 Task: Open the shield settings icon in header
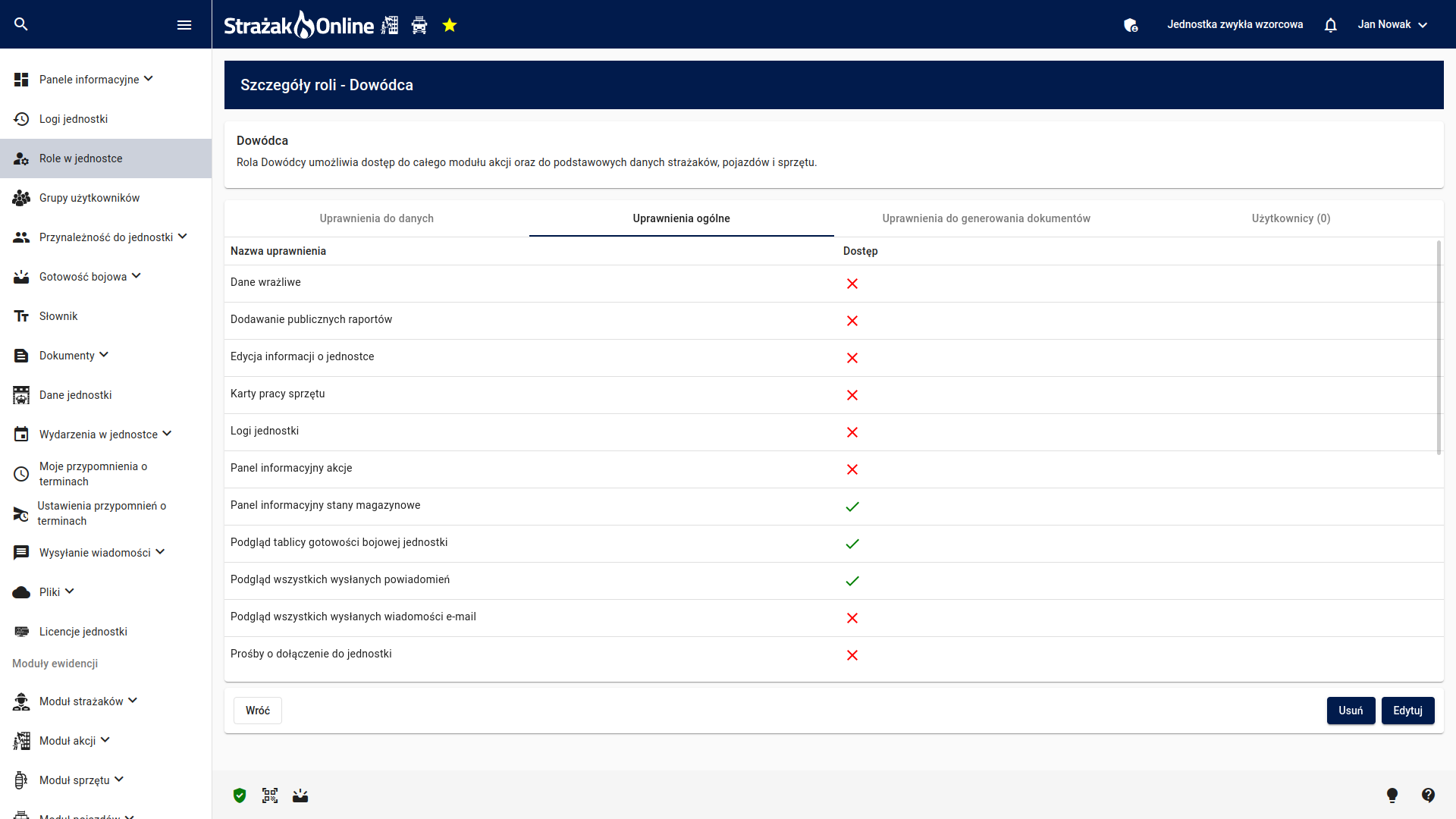pos(1131,25)
